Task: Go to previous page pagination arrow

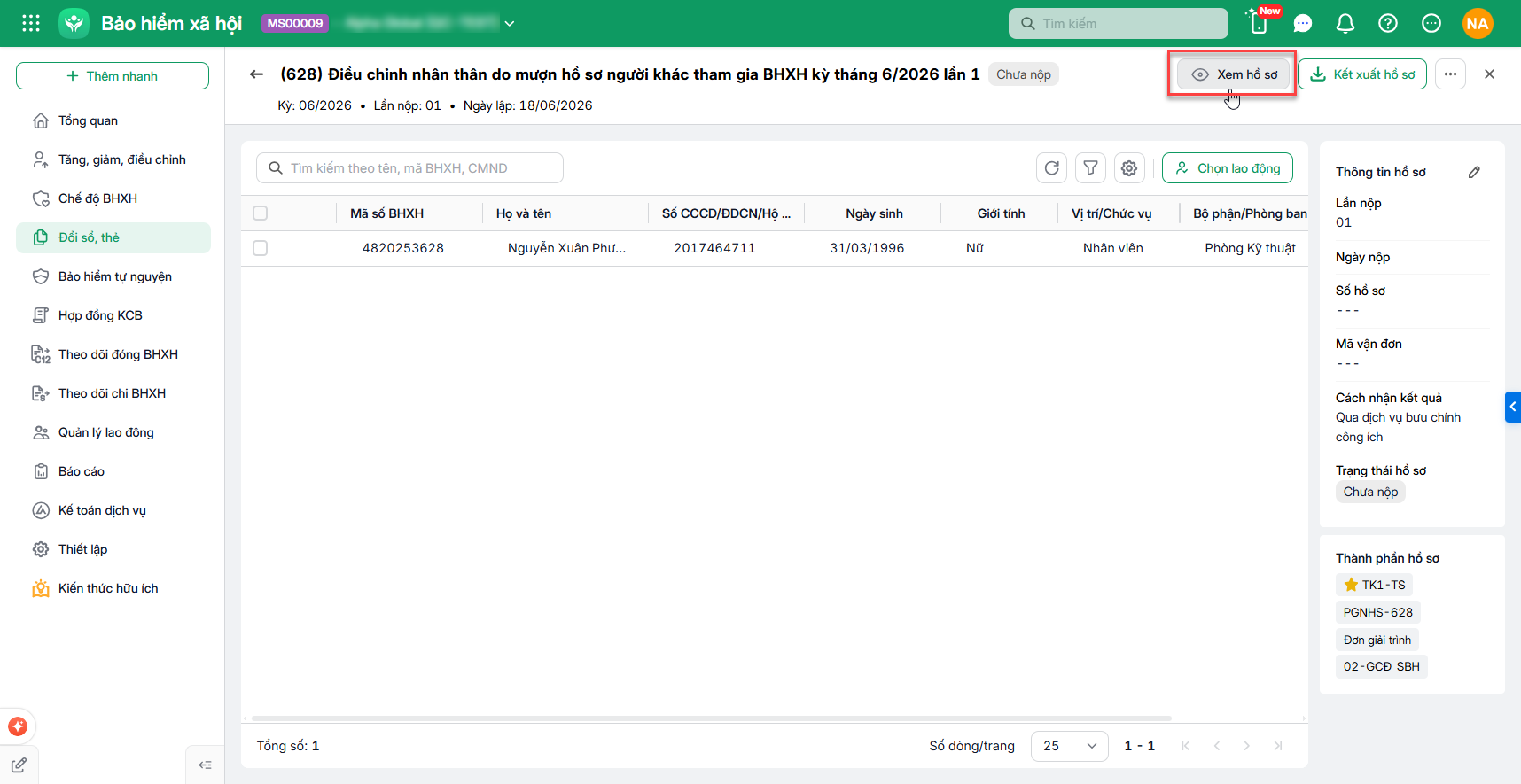Action: [x=1217, y=746]
